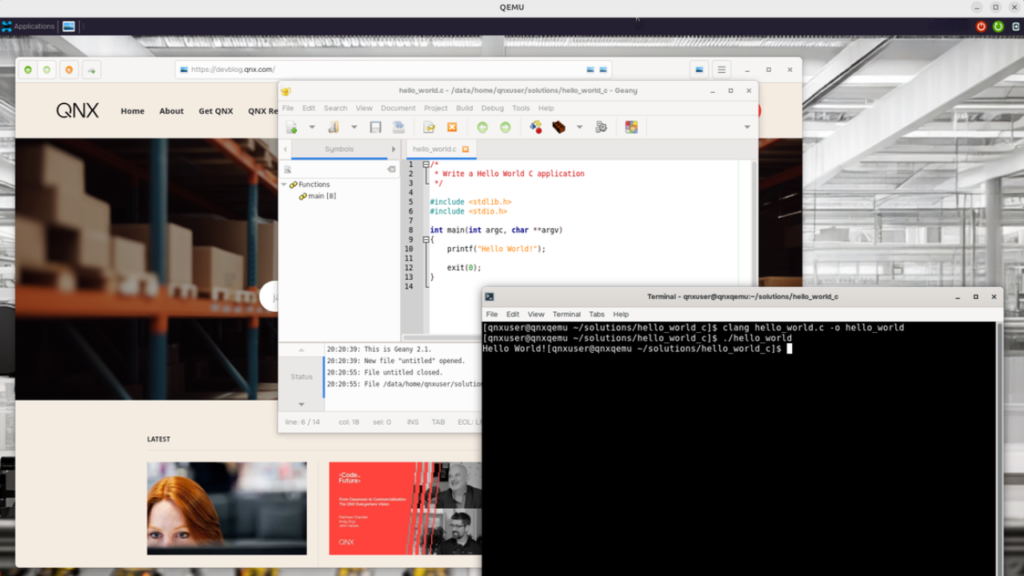Open the Edit menu in Geany
The width and height of the screenshot is (1024, 576).
309,108
